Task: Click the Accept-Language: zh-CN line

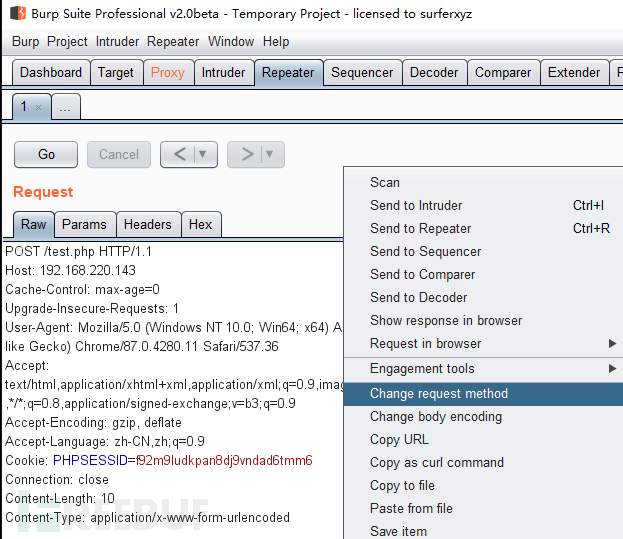Action: pos(105,441)
